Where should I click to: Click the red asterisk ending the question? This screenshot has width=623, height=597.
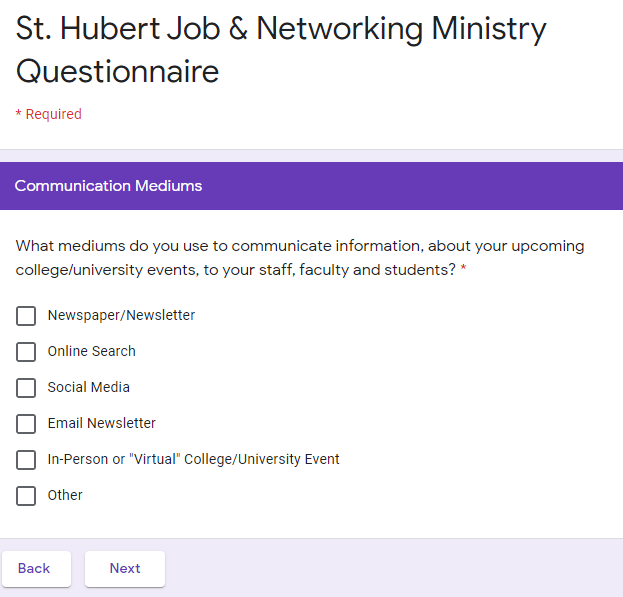pos(464,270)
